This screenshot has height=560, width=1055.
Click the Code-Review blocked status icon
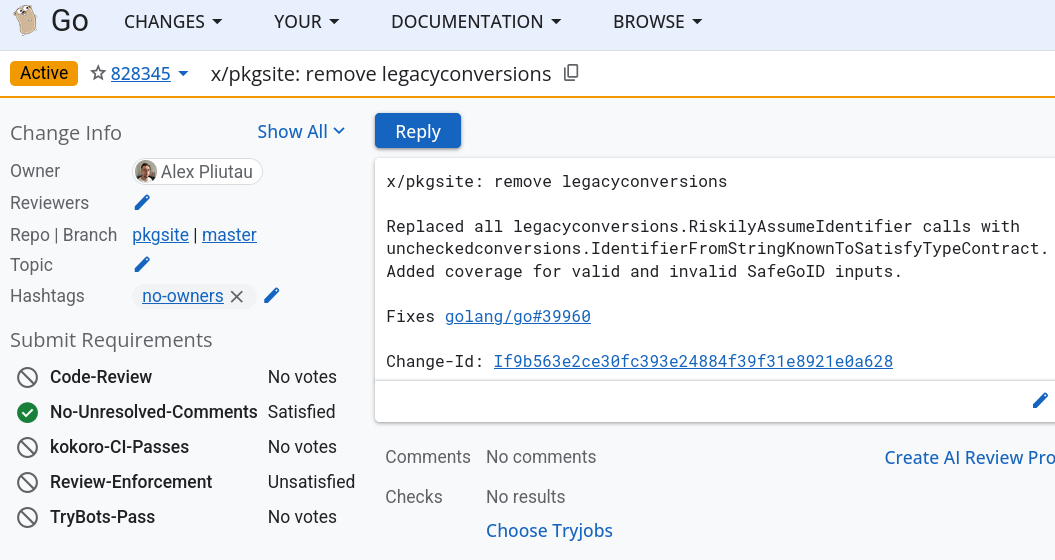(x=28, y=377)
